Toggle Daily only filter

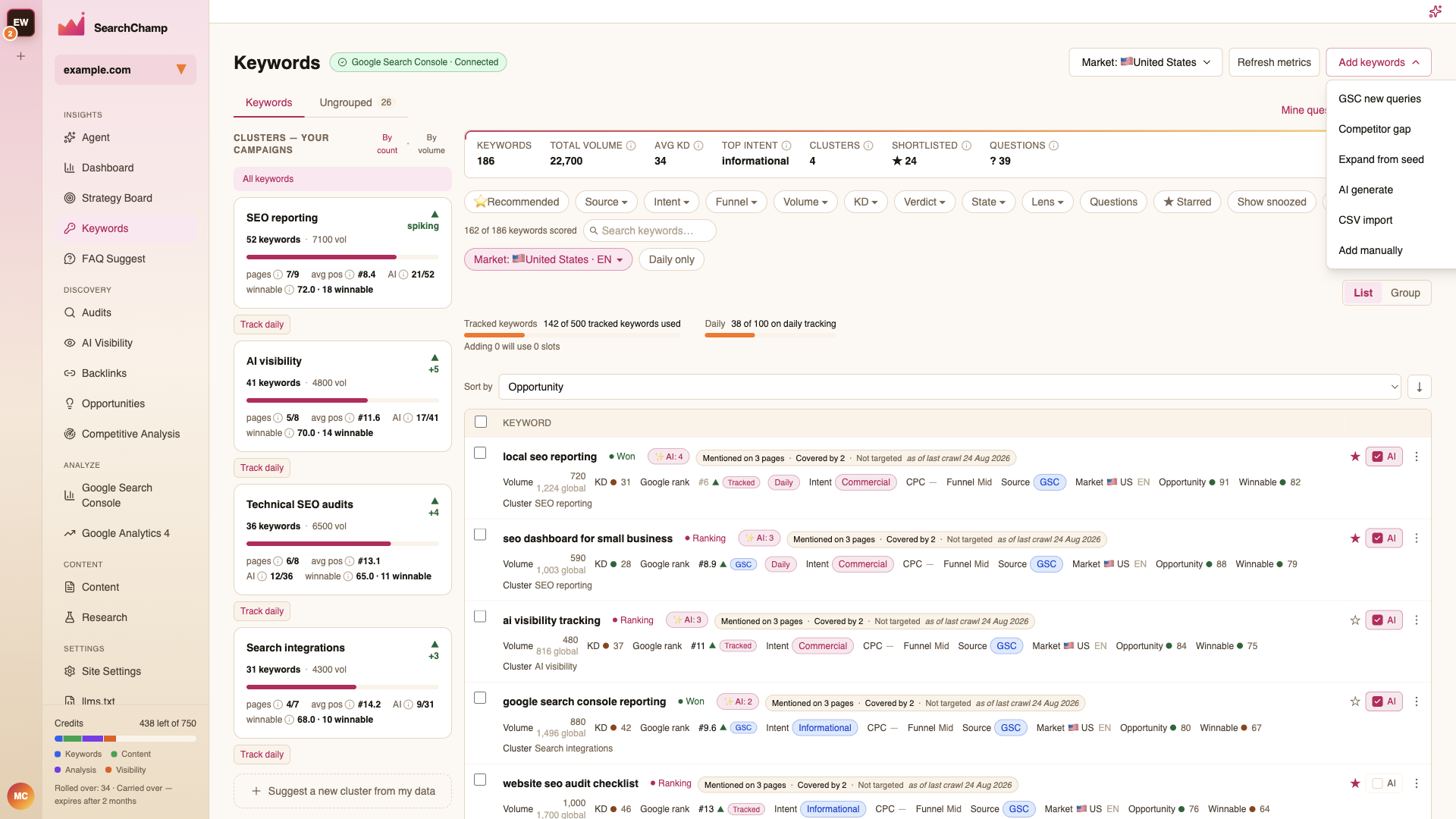tap(672, 259)
